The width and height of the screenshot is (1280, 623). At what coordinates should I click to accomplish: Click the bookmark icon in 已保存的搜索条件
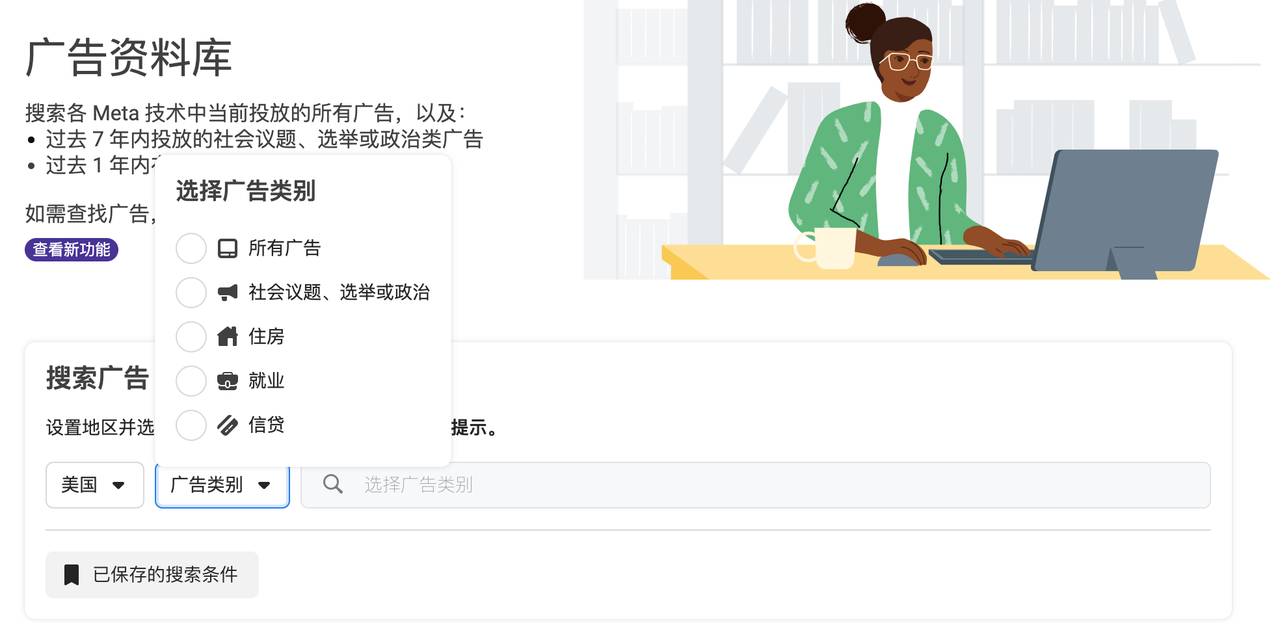[x=71, y=575]
